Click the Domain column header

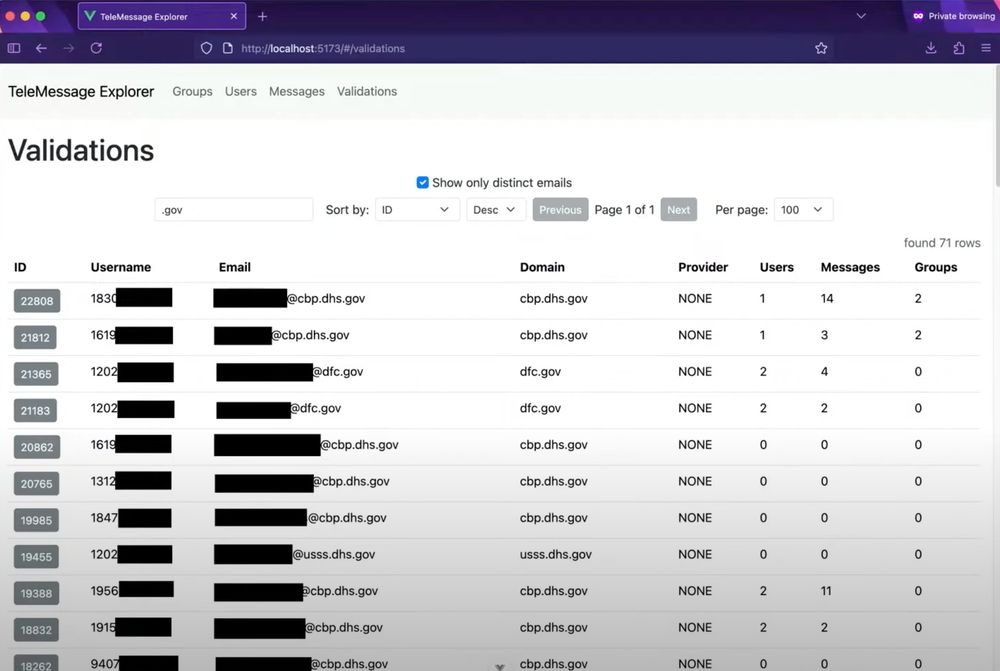click(x=542, y=267)
